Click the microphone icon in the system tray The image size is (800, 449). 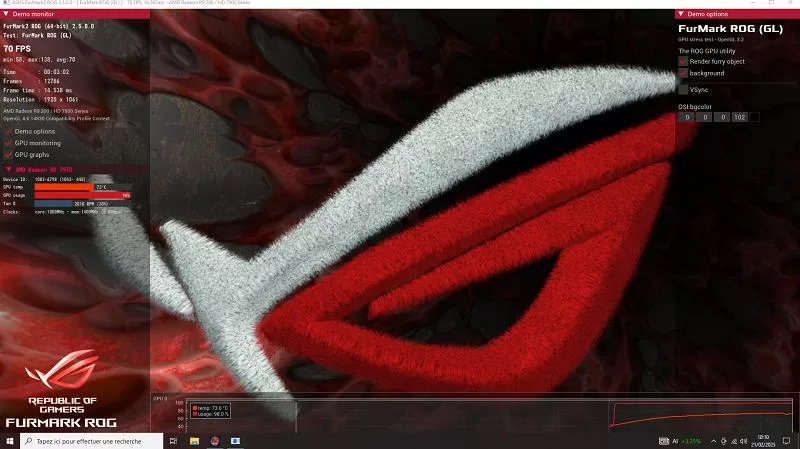(x=723, y=441)
